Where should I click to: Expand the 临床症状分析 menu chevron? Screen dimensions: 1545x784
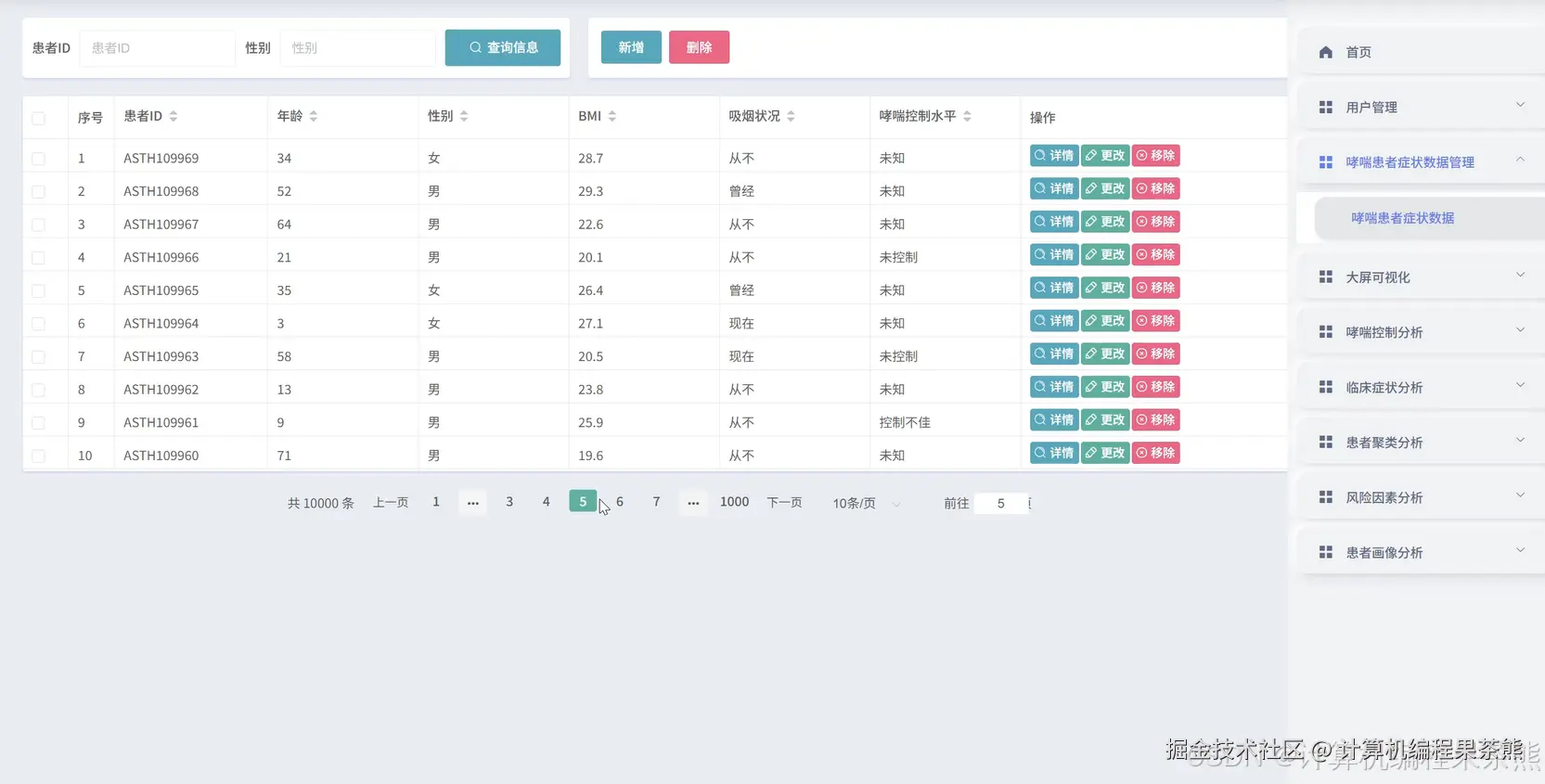(1520, 385)
